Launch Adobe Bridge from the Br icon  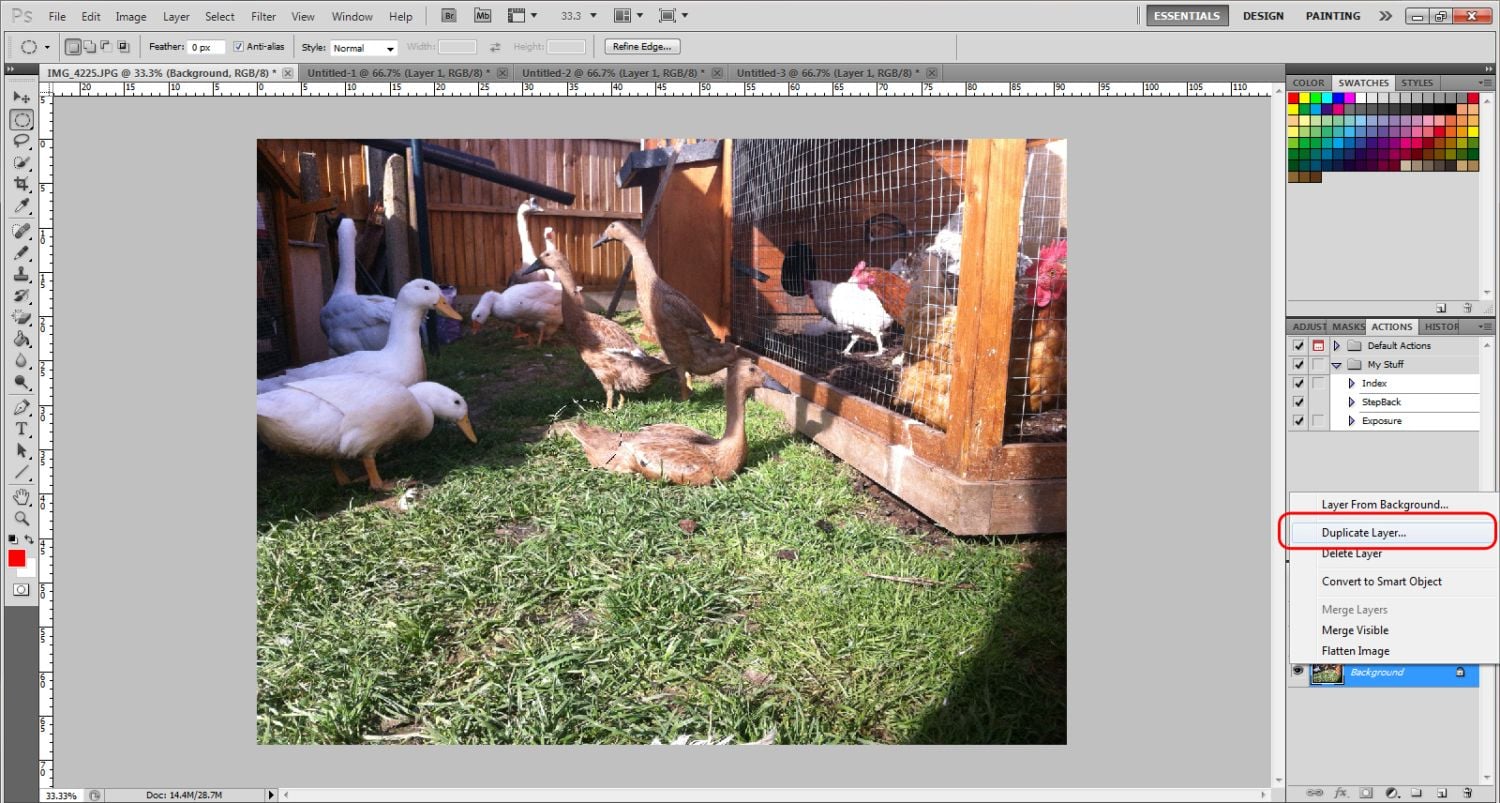tap(449, 16)
